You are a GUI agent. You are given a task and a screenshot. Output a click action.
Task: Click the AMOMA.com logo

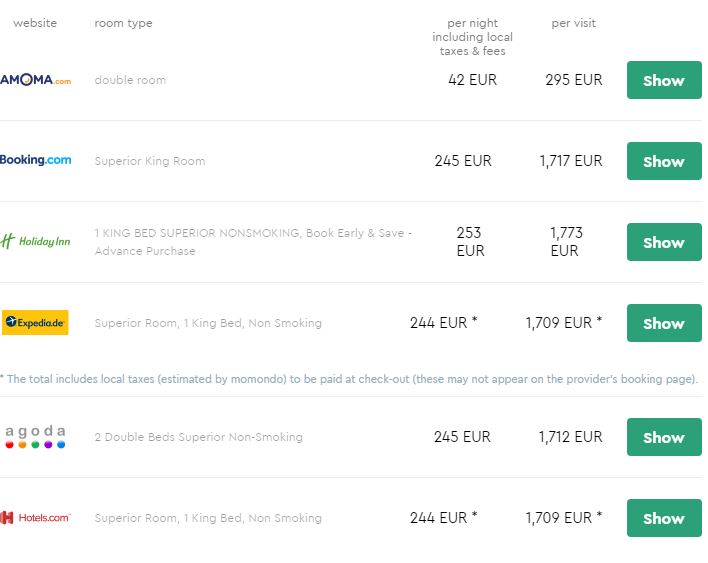point(35,80)
